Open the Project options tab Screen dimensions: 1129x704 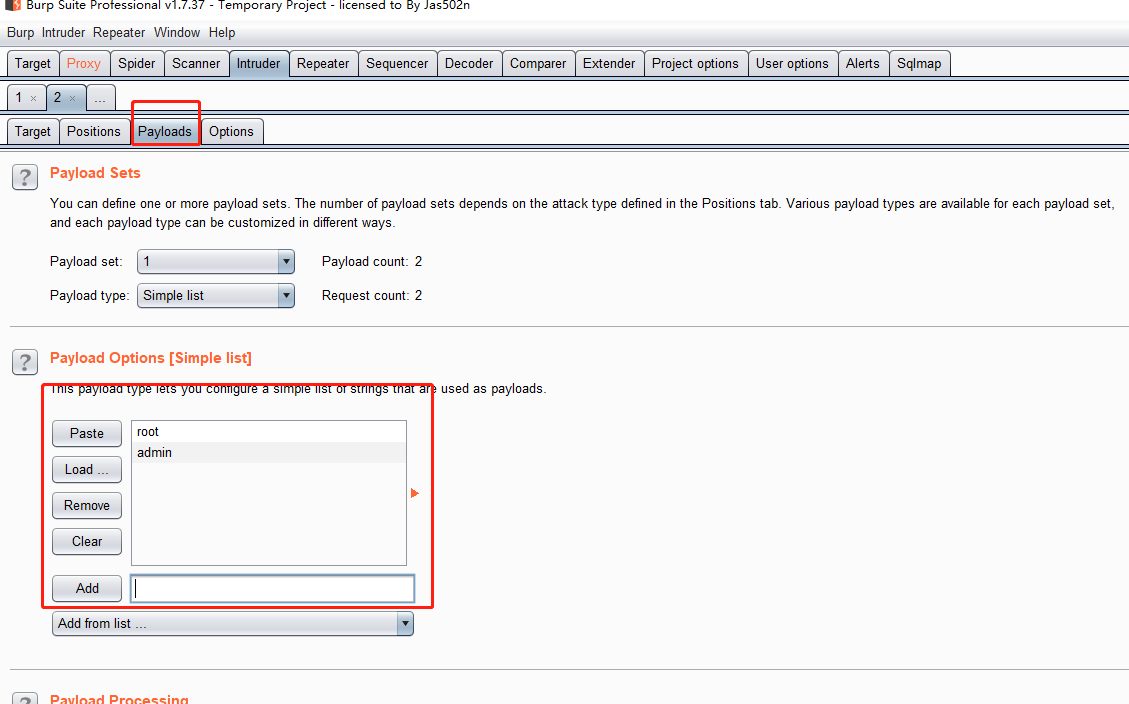coord(695,63)
